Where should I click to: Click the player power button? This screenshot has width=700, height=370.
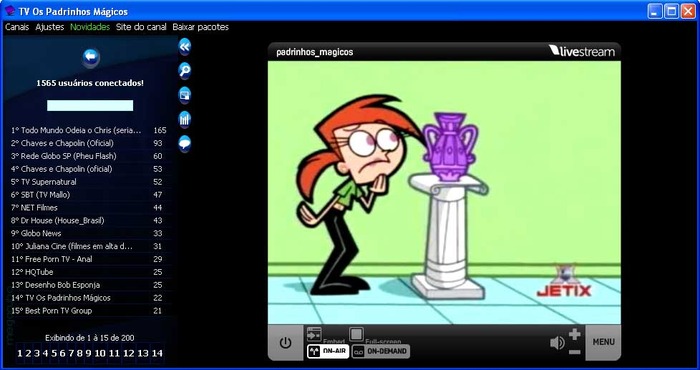point(285,343)
